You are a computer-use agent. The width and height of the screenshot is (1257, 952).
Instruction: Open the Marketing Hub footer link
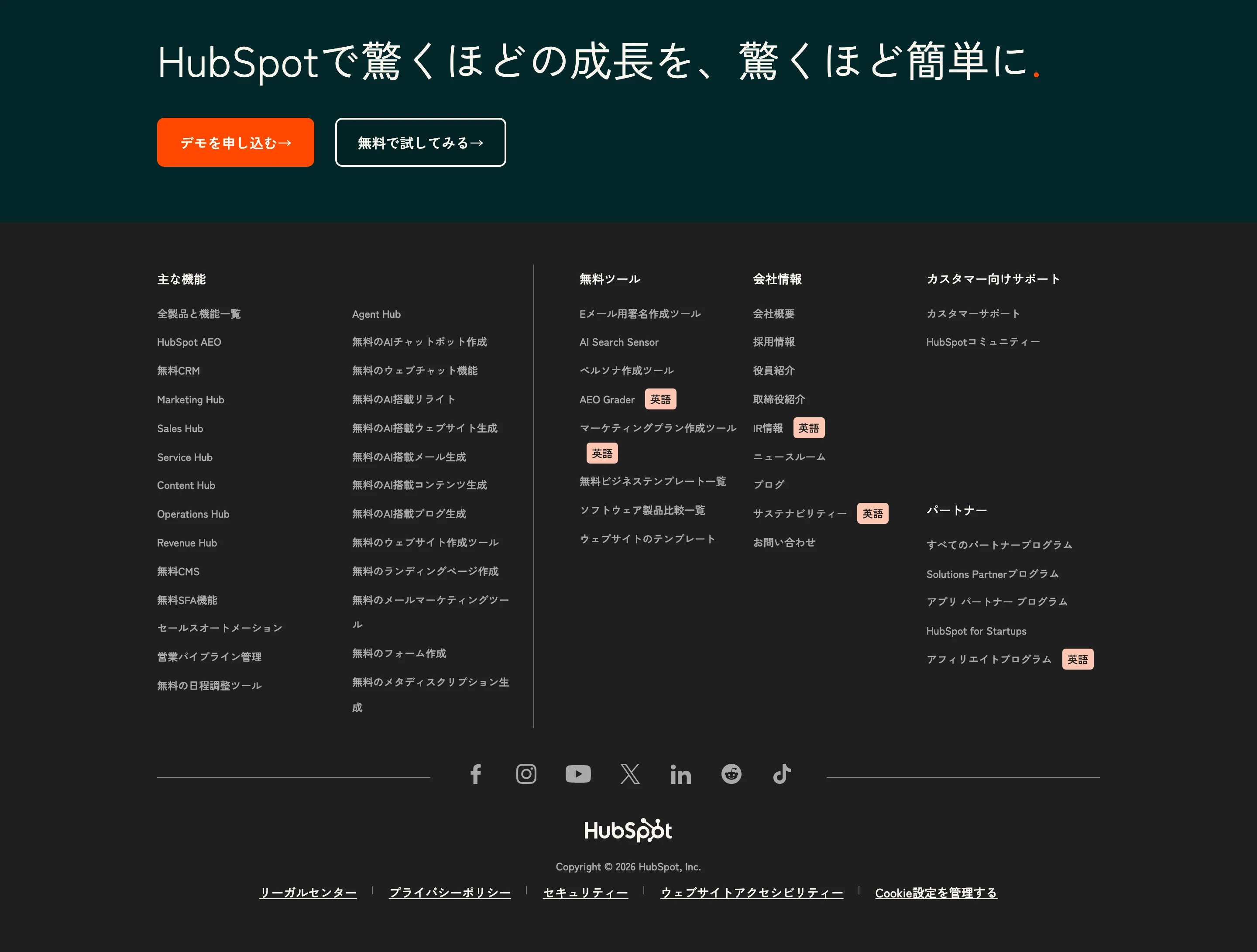coord(191,399)
